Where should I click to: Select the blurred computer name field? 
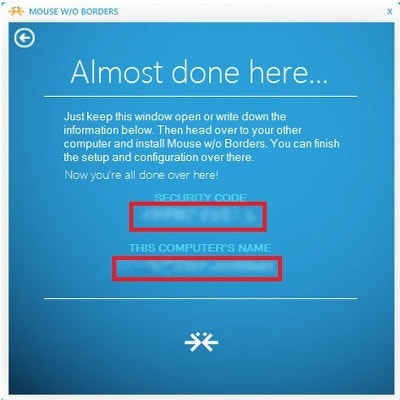[197, 268]
